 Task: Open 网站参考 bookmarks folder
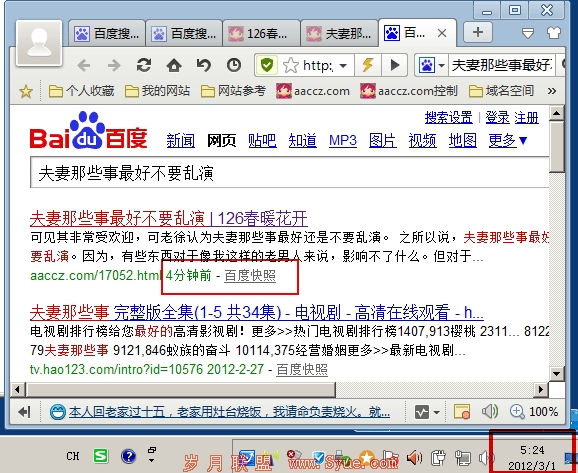(233, 91)
